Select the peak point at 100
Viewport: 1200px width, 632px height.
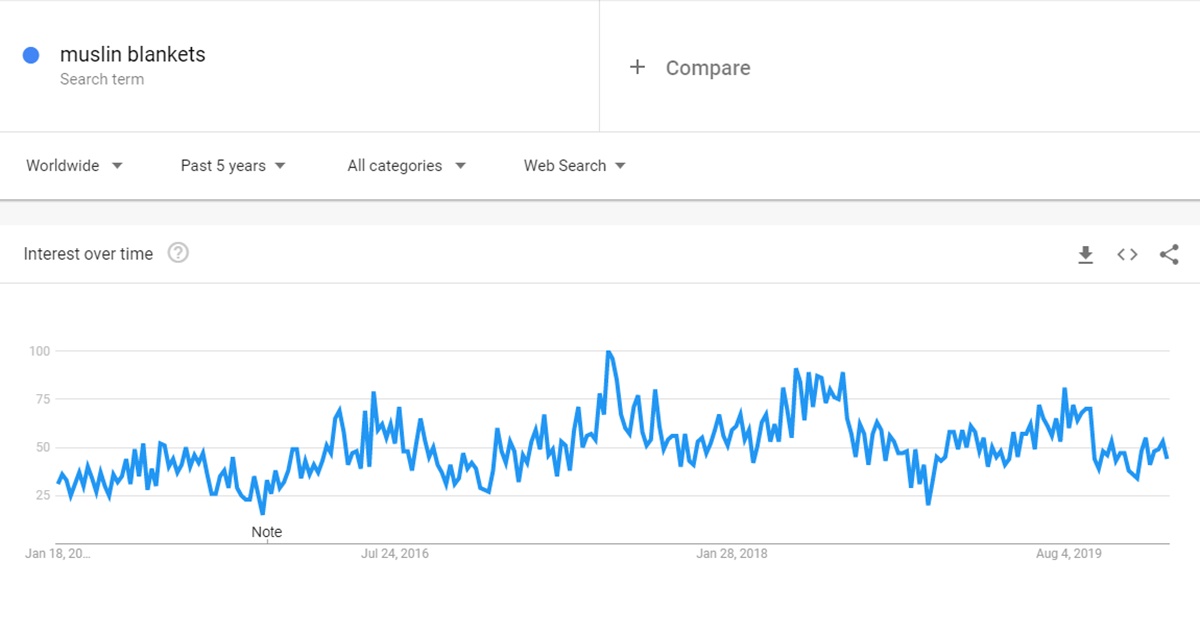coord(608,352)
